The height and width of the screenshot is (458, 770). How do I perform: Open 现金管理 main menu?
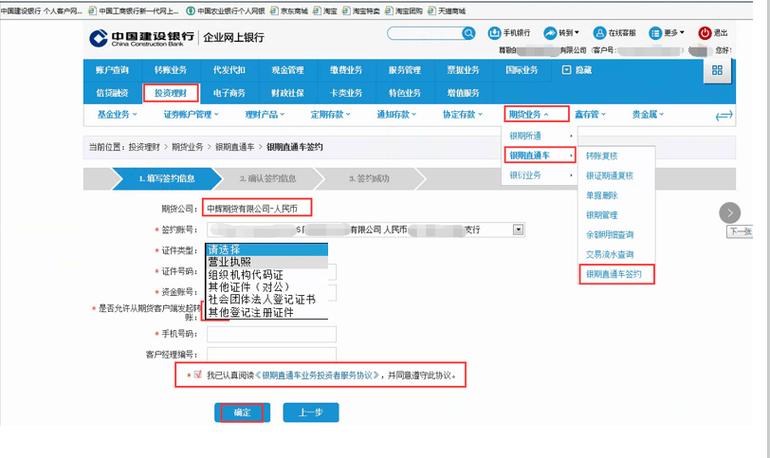[288, 70]
